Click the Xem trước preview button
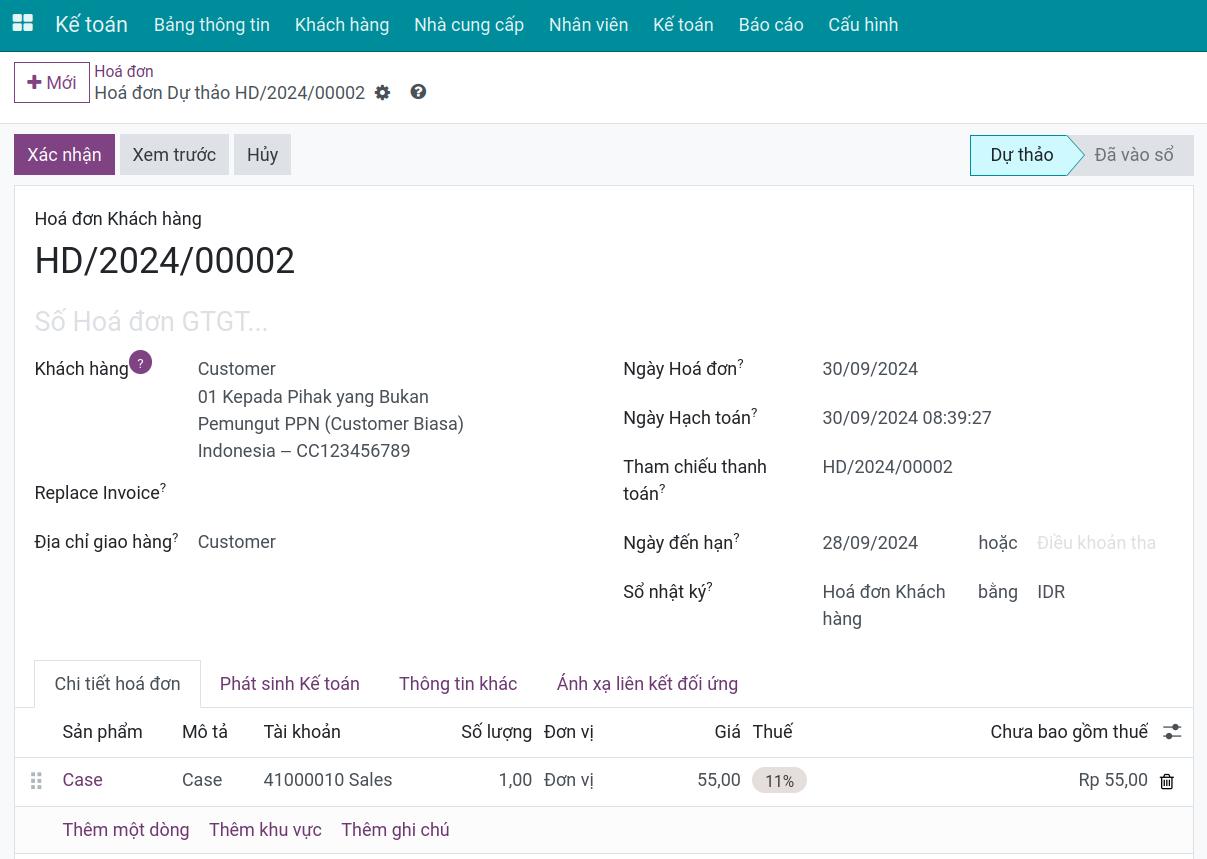 [x=174, y=155]
